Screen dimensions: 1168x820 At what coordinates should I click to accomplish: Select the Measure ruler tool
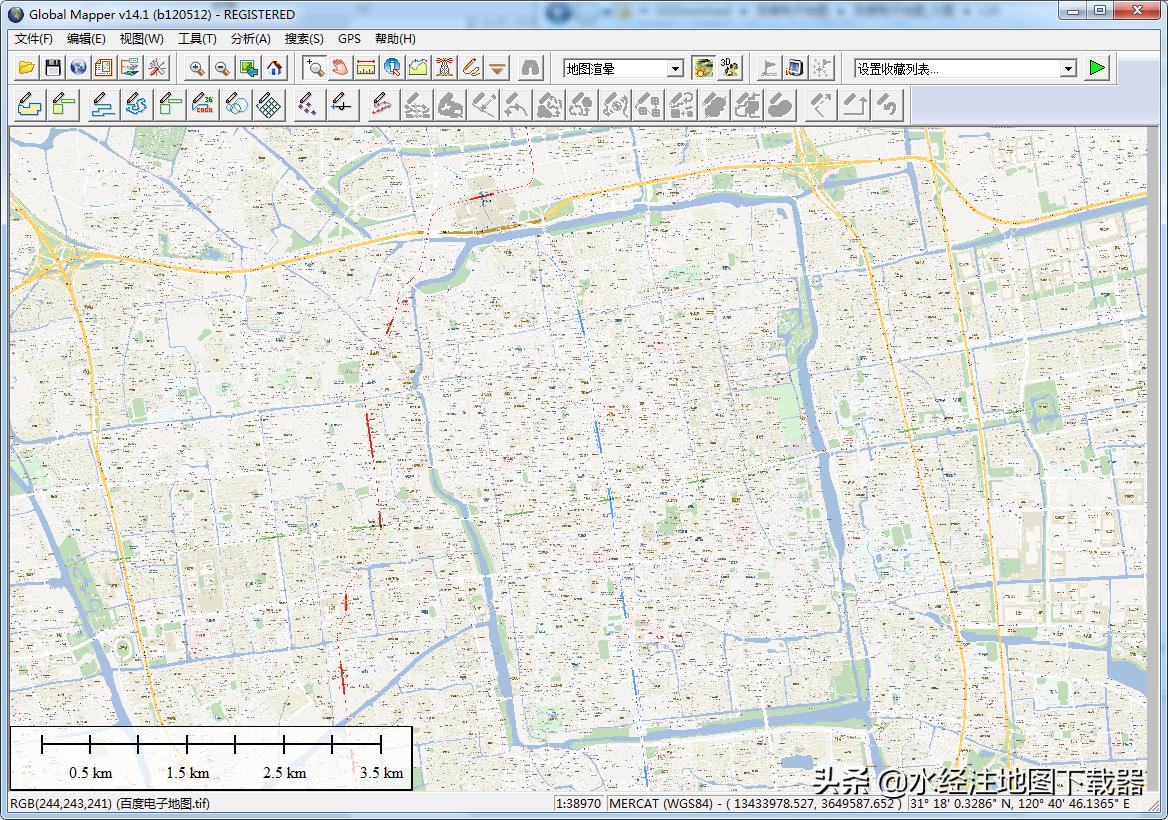point(366,69)
